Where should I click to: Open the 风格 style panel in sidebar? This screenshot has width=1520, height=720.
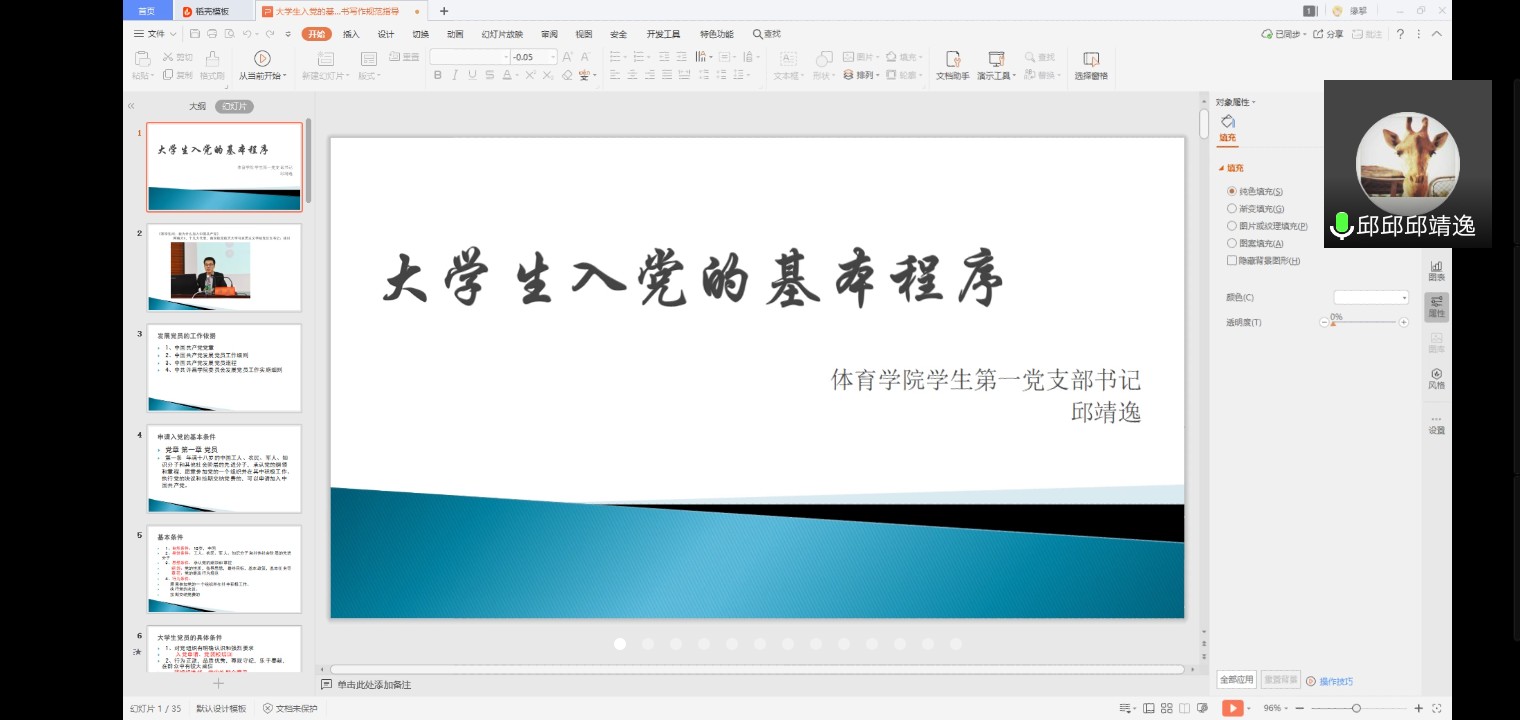tap(1436, 378)
